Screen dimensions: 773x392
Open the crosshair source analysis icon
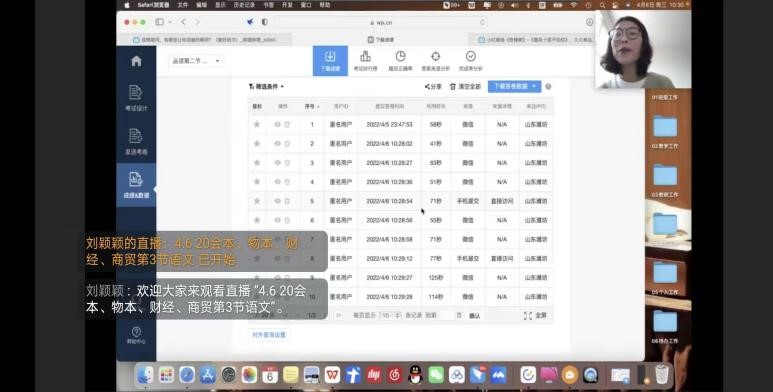pos(435,61)
